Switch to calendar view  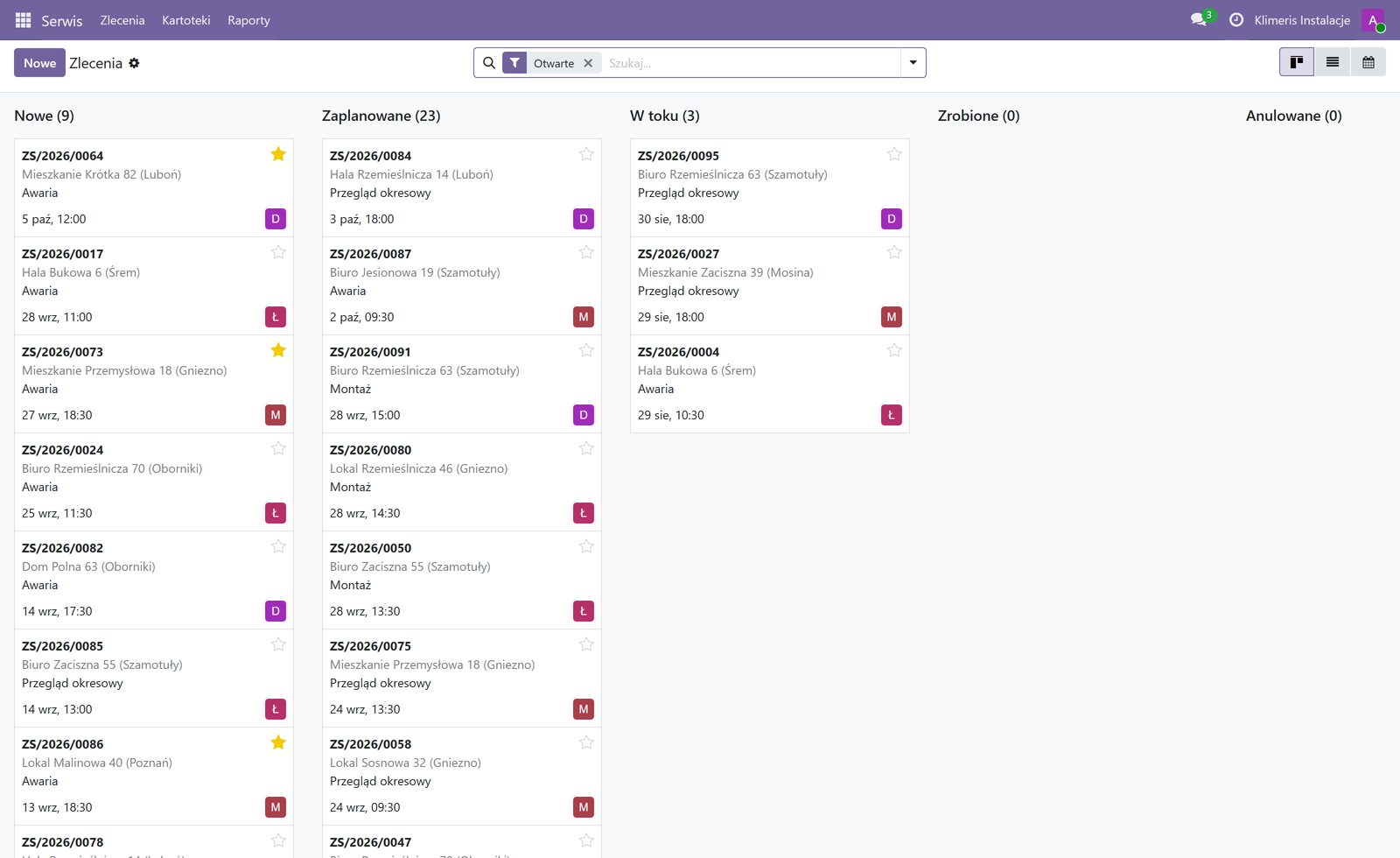click(1368, 62)
